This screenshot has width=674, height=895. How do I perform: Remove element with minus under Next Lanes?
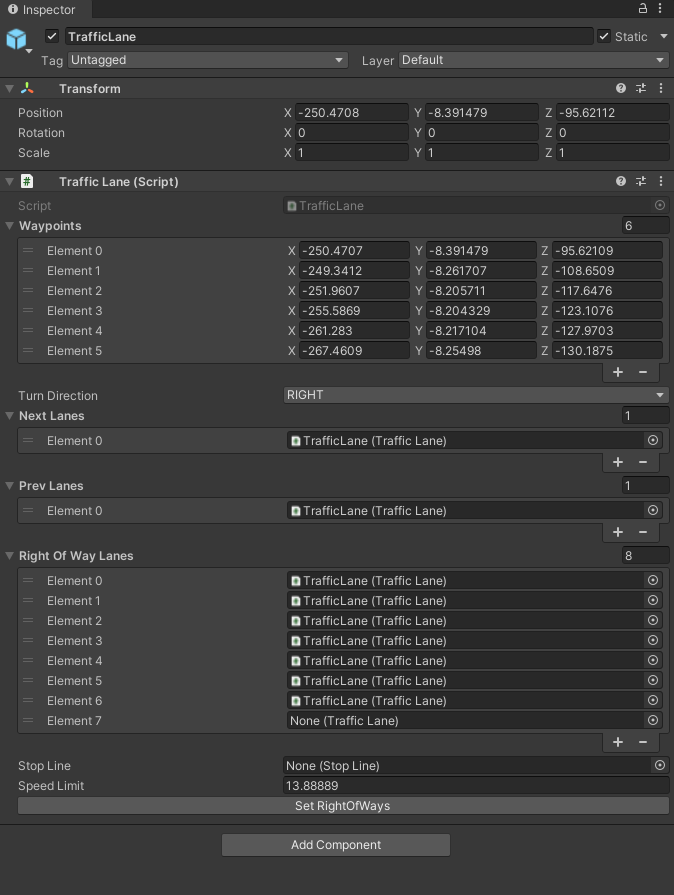click(x=642, y=462)
